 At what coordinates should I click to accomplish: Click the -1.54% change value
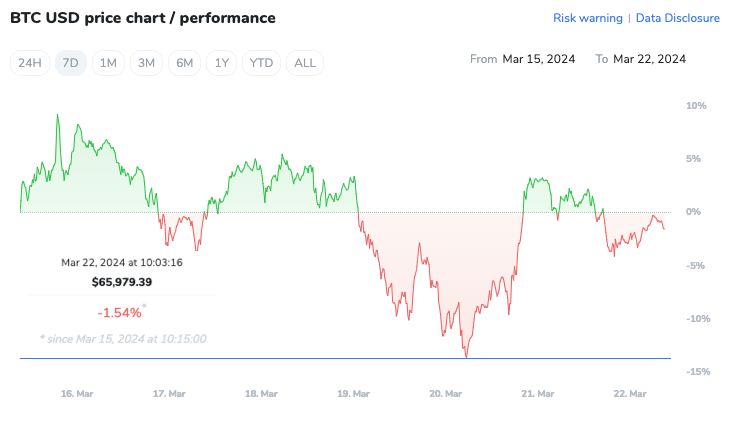(x=120, y=312)
